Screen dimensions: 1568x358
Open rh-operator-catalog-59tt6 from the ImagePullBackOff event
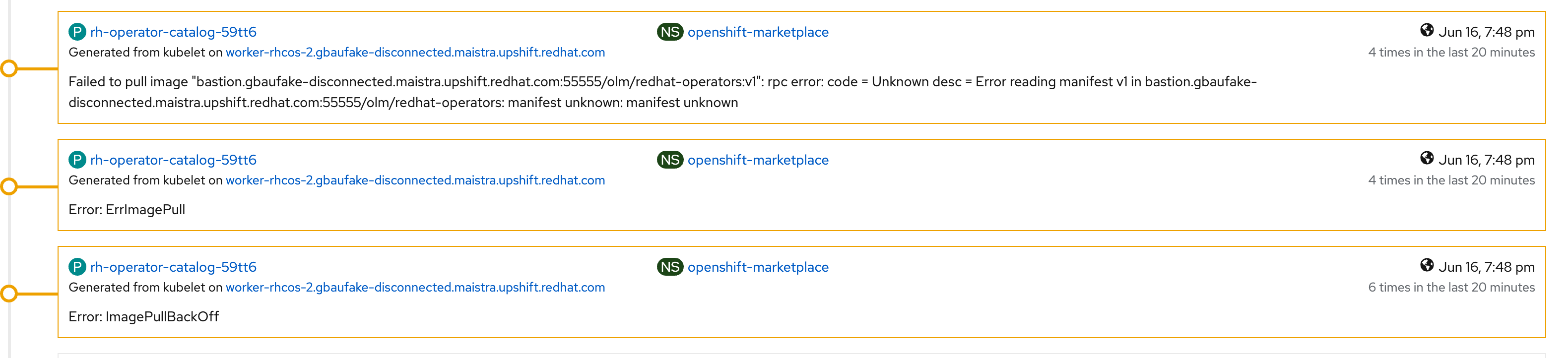click(173, 267)
